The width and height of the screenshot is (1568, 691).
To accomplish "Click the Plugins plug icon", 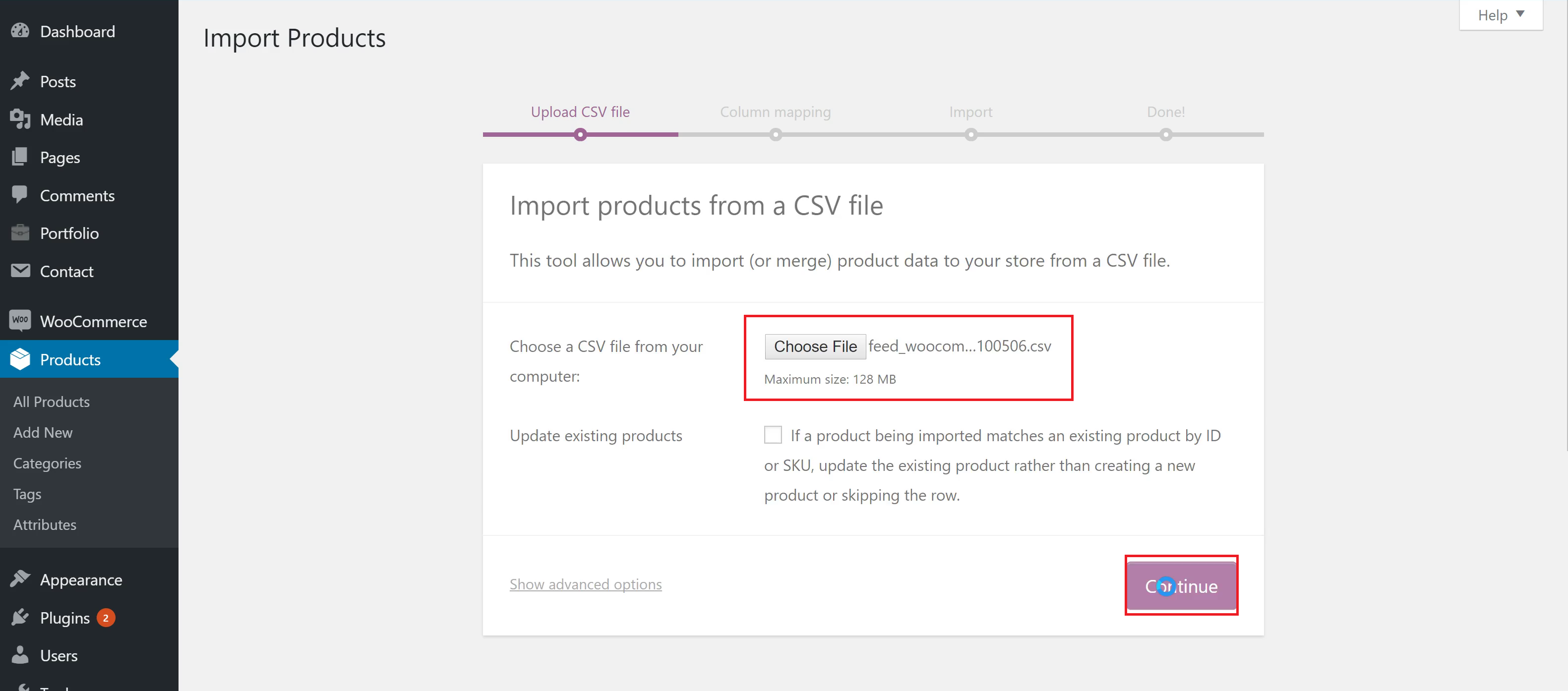I will [x=20, y=618].
